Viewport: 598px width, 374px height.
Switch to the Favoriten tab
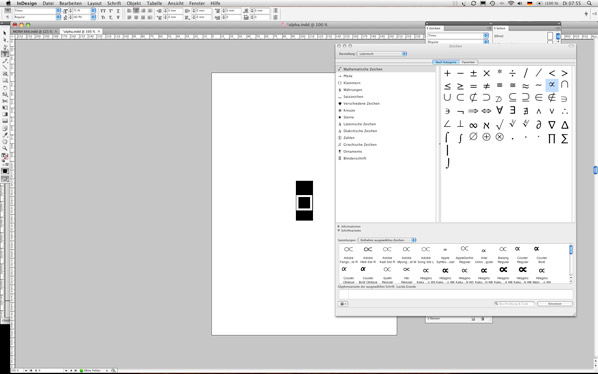pos(468,62)
